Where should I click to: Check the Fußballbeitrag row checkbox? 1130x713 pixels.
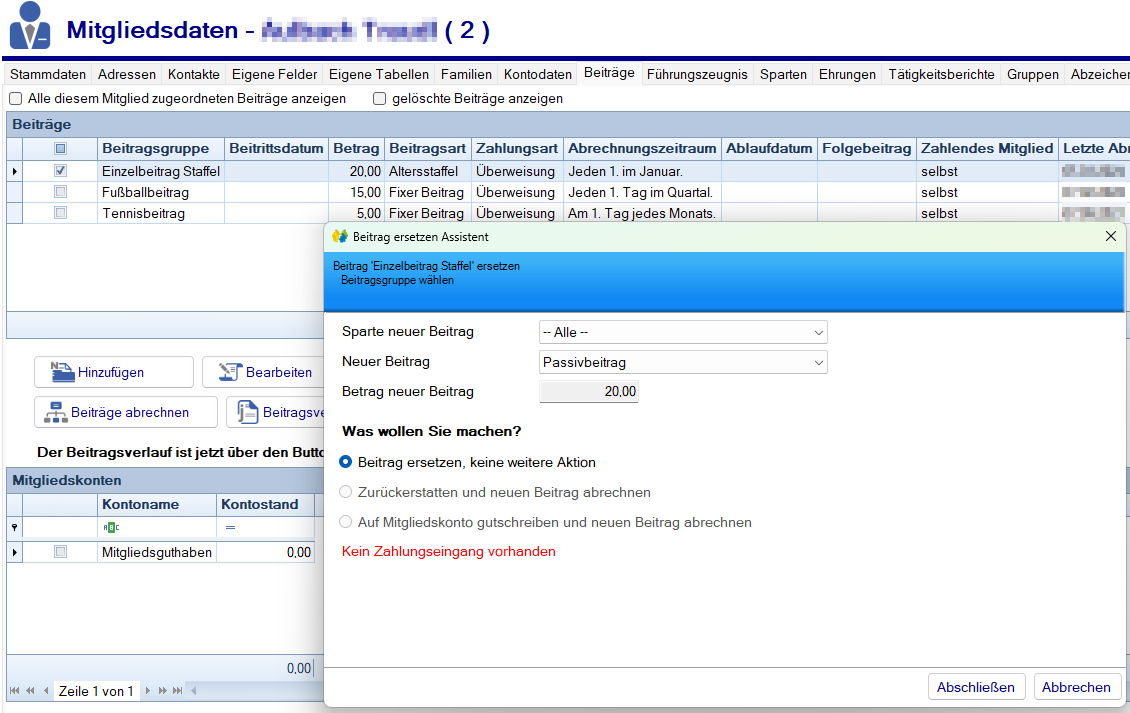tap(61, 192)
